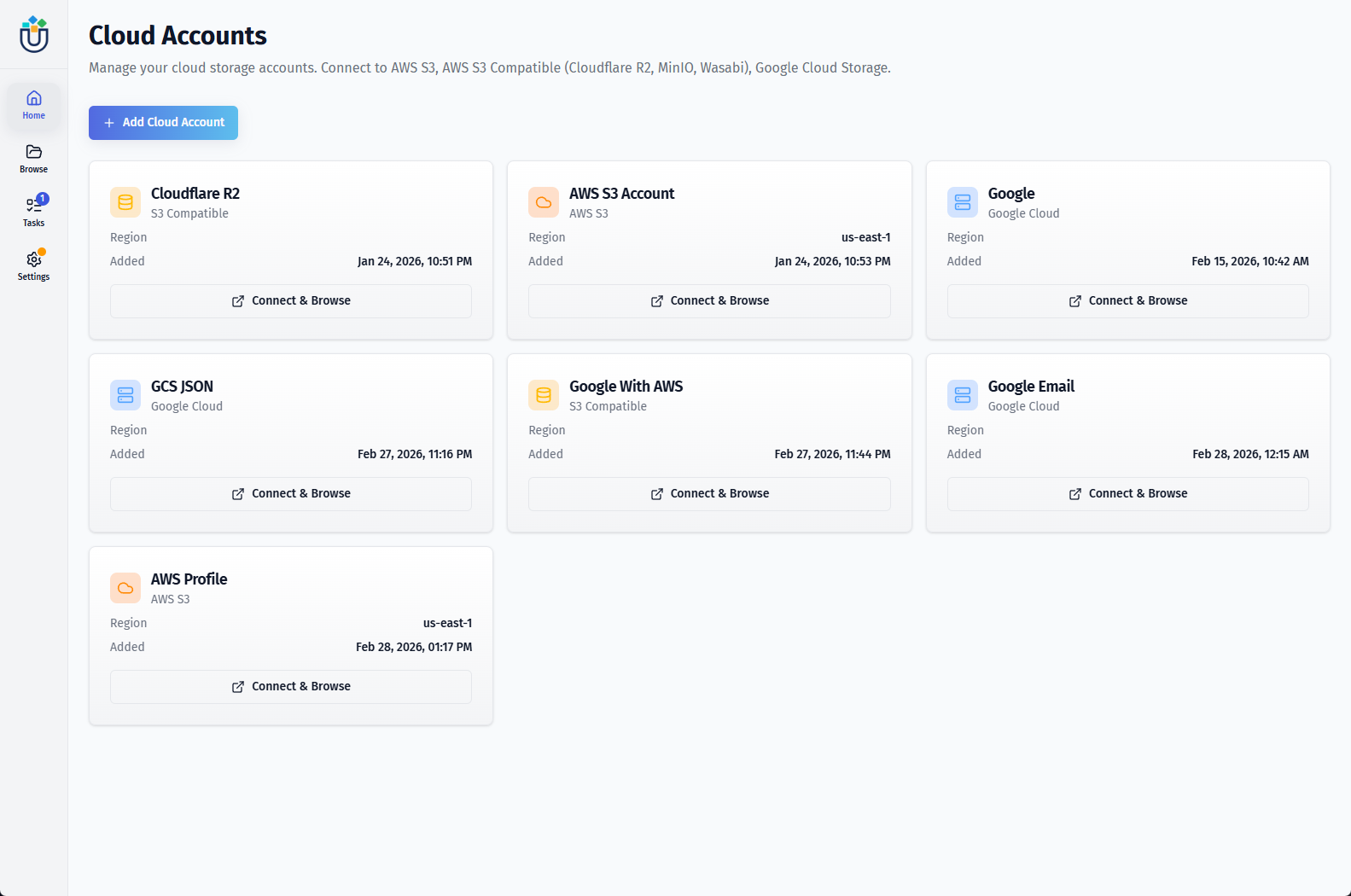This screenshot has height=896, width=1351.
Task: Open the Home section in the sidebar
Action: 34,105
